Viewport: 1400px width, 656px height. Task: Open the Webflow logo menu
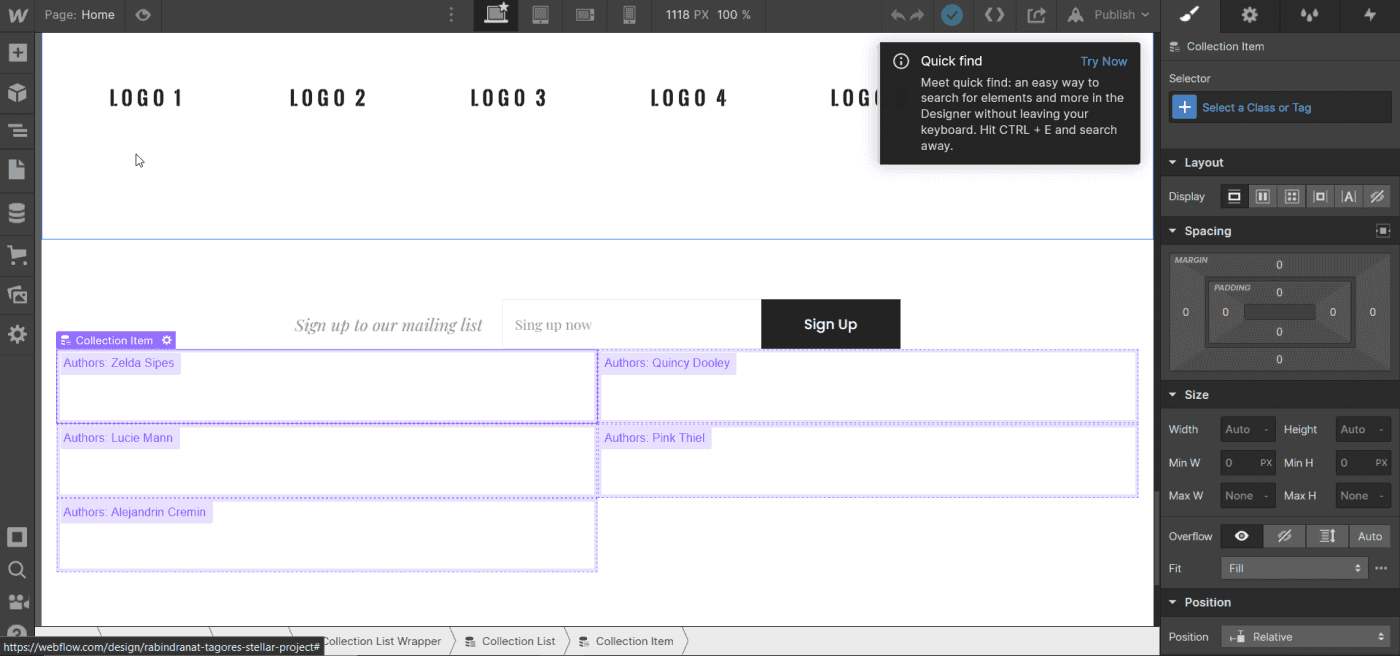tap(17, 15)
